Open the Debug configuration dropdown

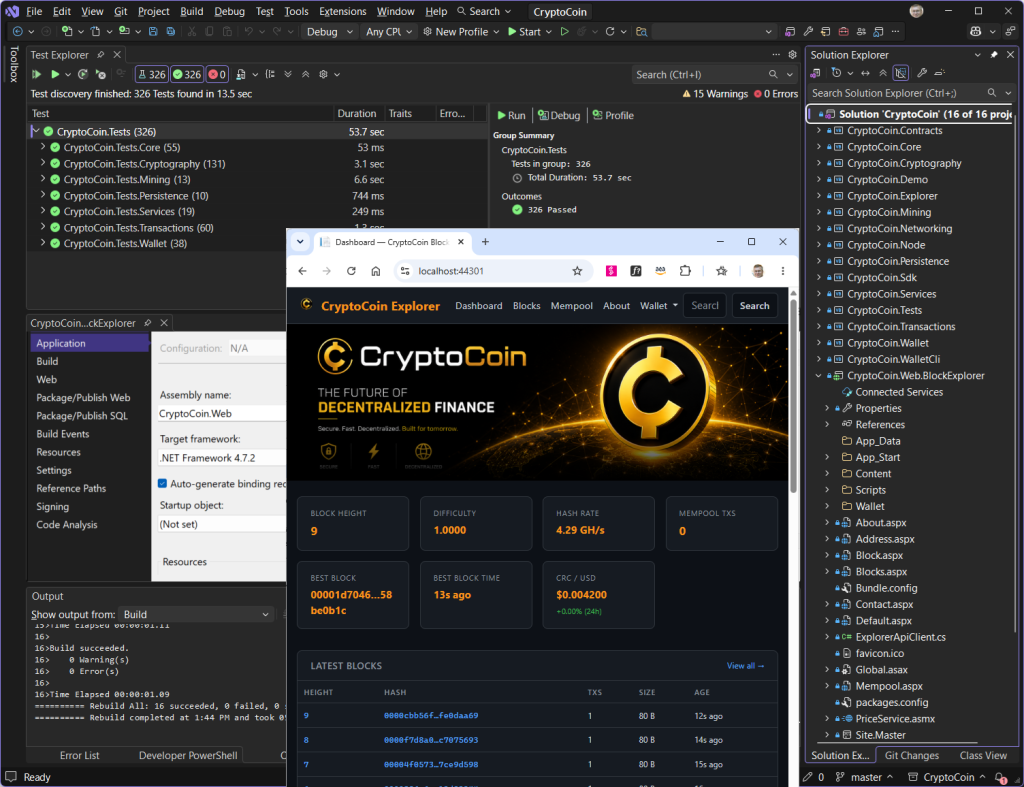coord(329,31)
